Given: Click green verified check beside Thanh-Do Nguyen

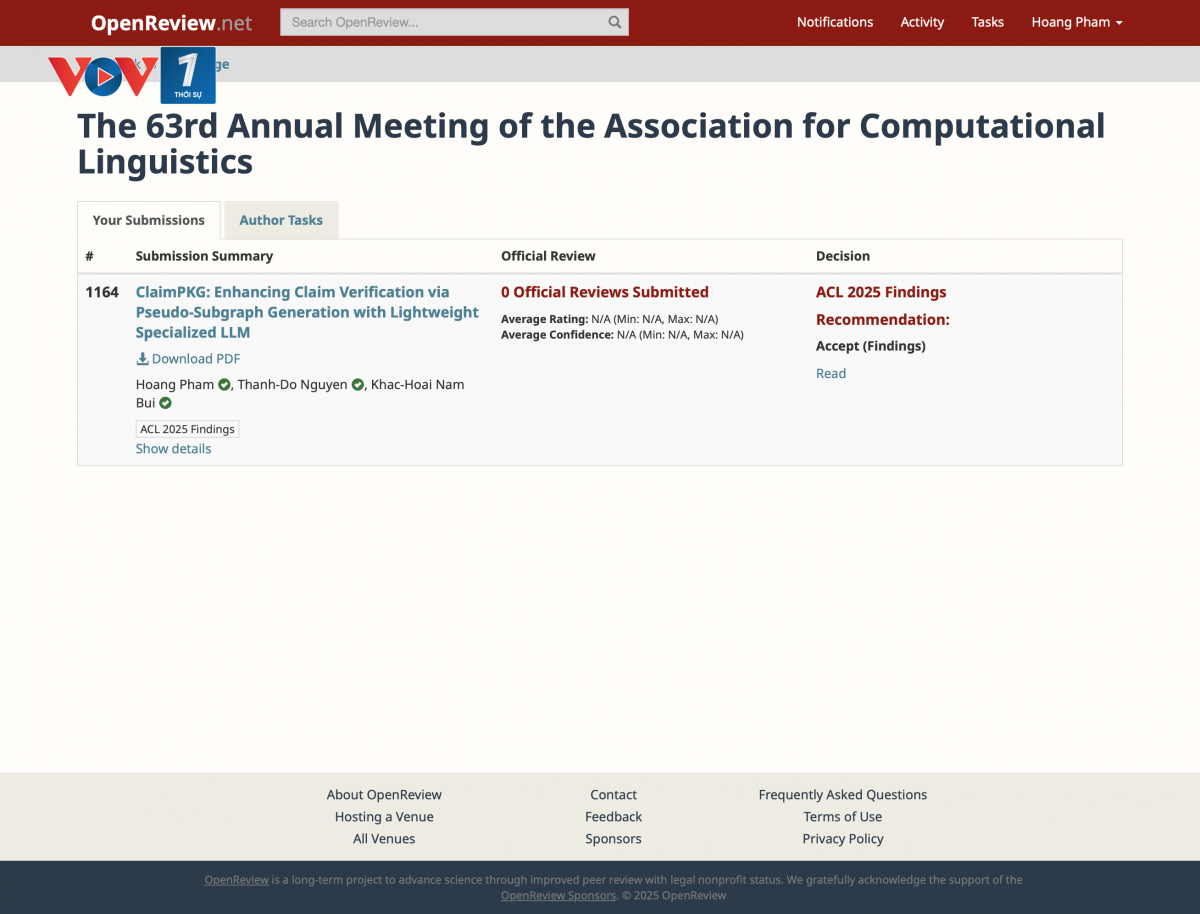Looking at the screenshot, I should 358,385.
